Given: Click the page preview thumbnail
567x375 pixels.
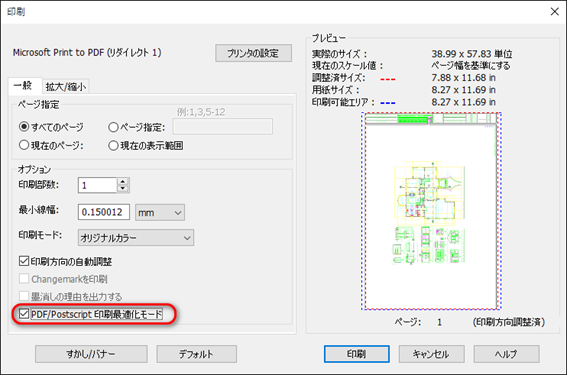Looking at the screenshot, I should click(431, 211).
